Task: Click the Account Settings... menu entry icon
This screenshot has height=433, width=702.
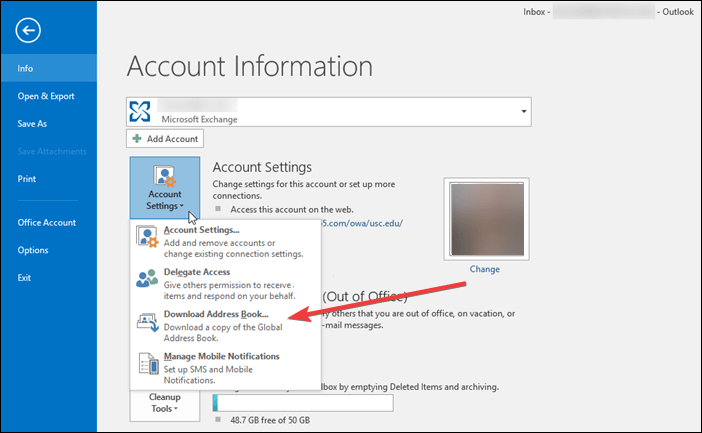Action: [x=147, y=237]
